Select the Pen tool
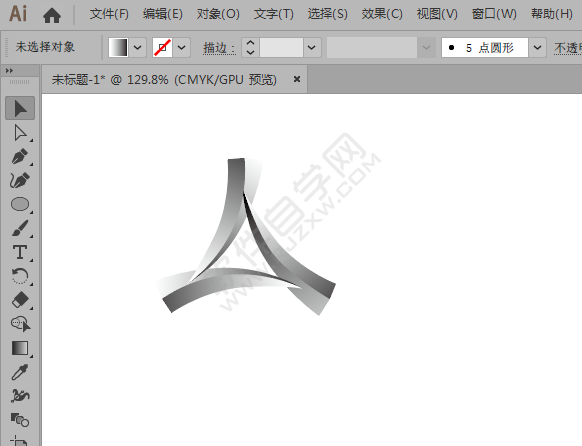 point(20,157)
